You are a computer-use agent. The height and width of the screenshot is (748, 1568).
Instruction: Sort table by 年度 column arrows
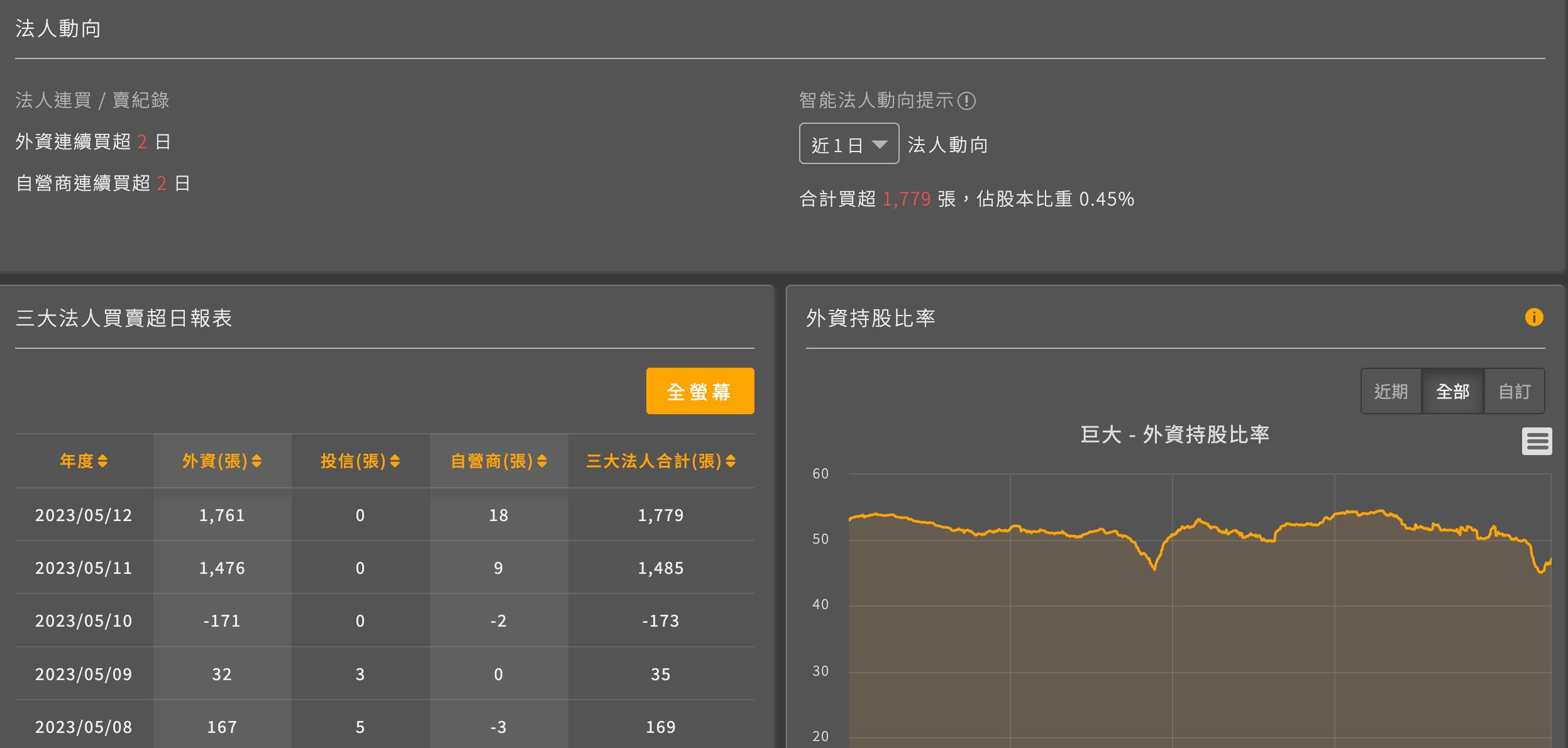click(x=102, y=461)
